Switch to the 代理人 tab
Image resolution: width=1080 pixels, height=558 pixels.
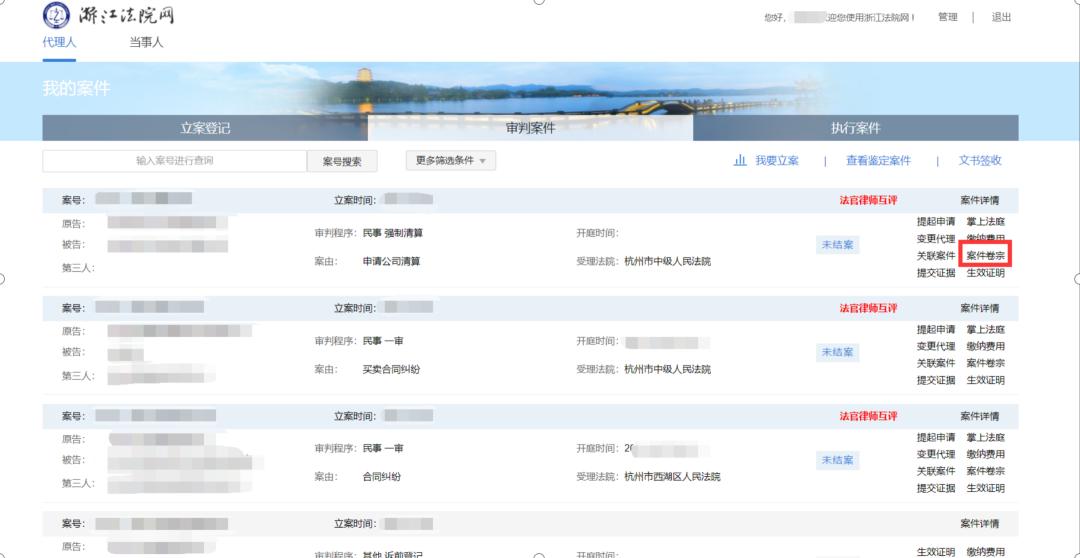pos(59,42)
